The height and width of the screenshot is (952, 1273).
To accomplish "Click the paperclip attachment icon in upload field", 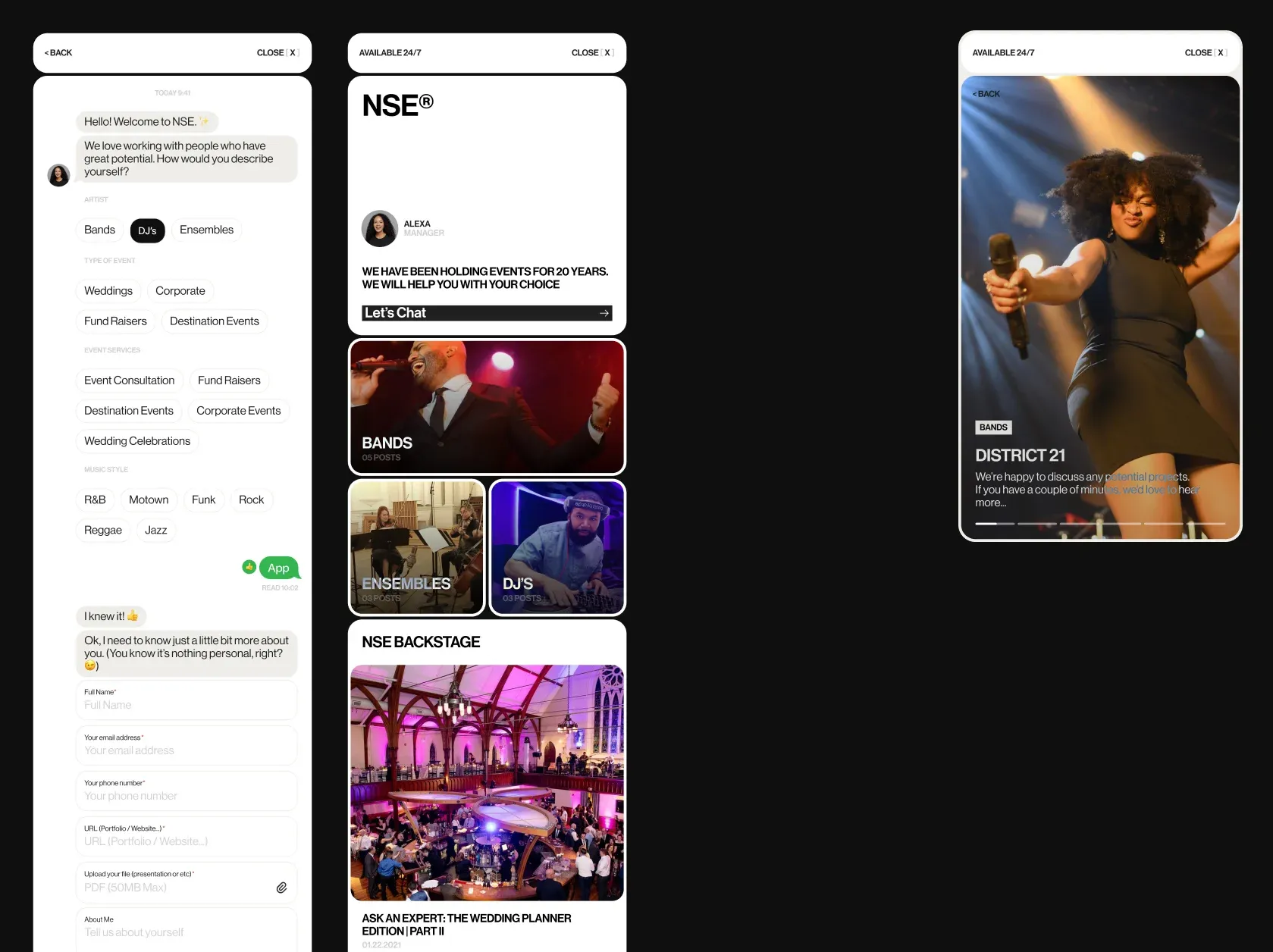I will click(281, 888).
